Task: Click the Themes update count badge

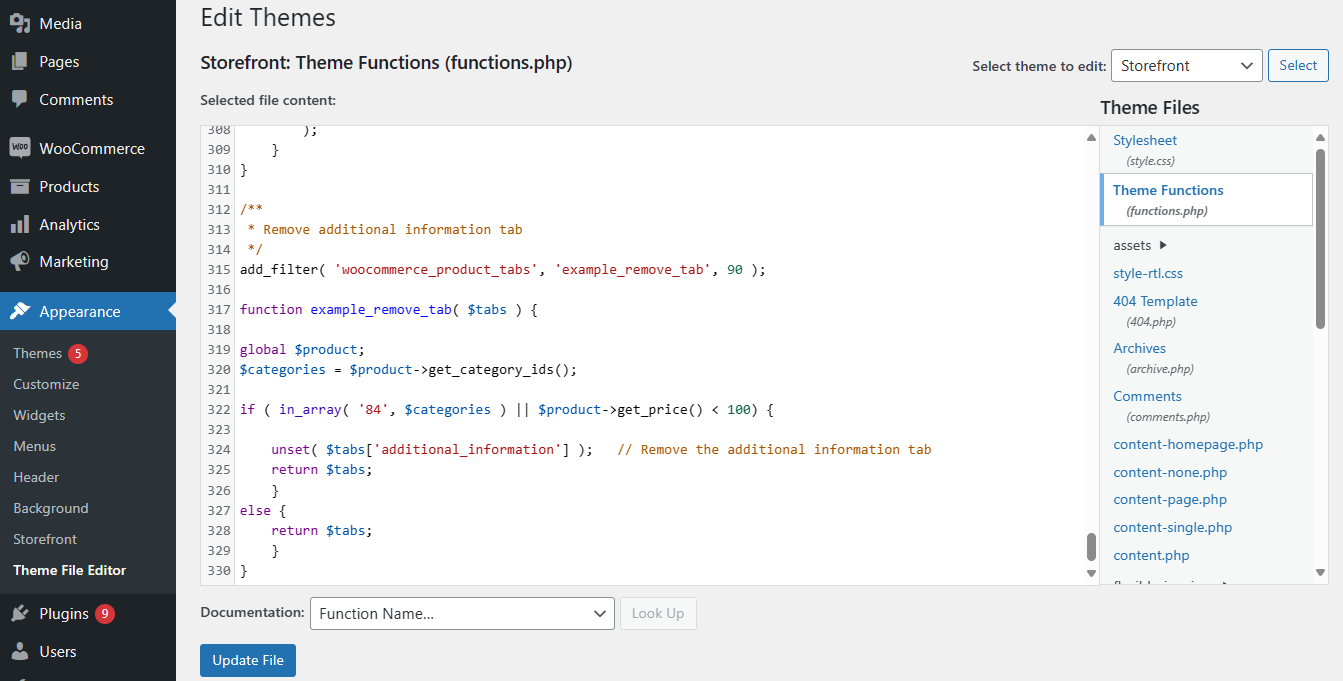Action: click(78, 353)
